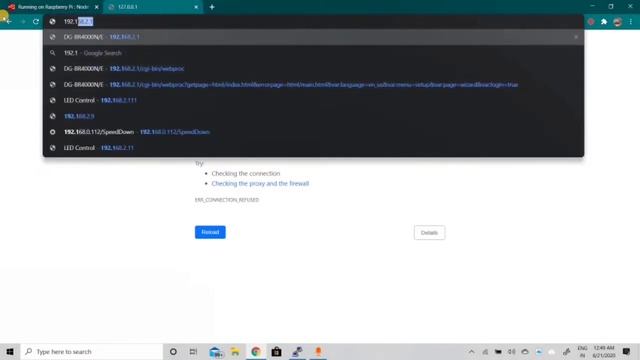Open Cortana from the taskbar circle icon

pos(173,351)
